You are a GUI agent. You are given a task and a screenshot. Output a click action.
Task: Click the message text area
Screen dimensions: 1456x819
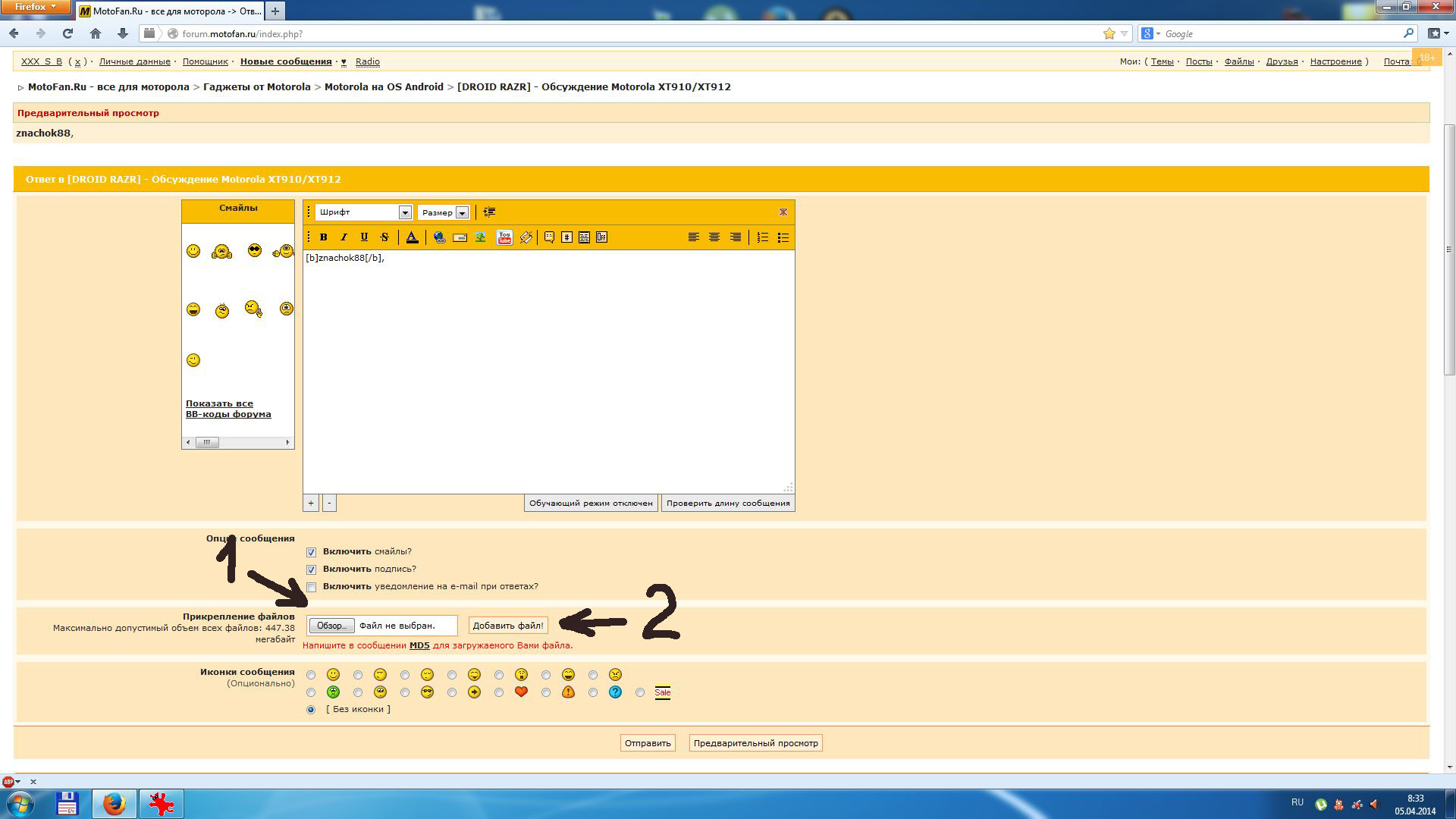(x=548, y=372)
